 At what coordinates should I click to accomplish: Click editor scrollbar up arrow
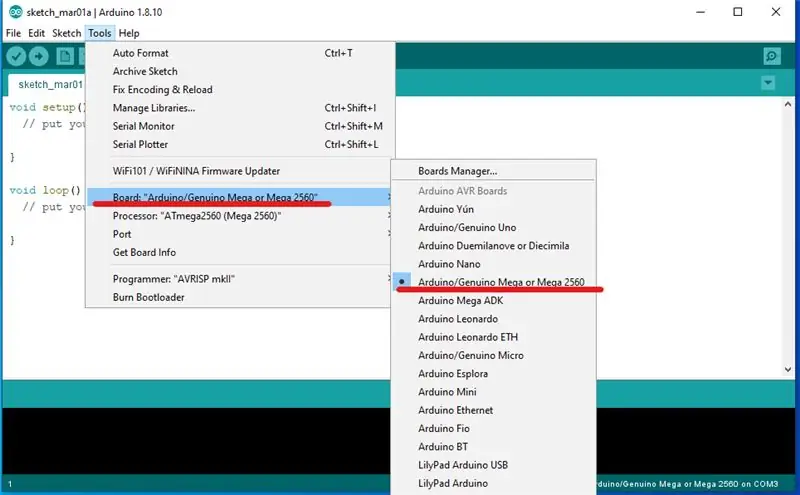click(788, 104)
